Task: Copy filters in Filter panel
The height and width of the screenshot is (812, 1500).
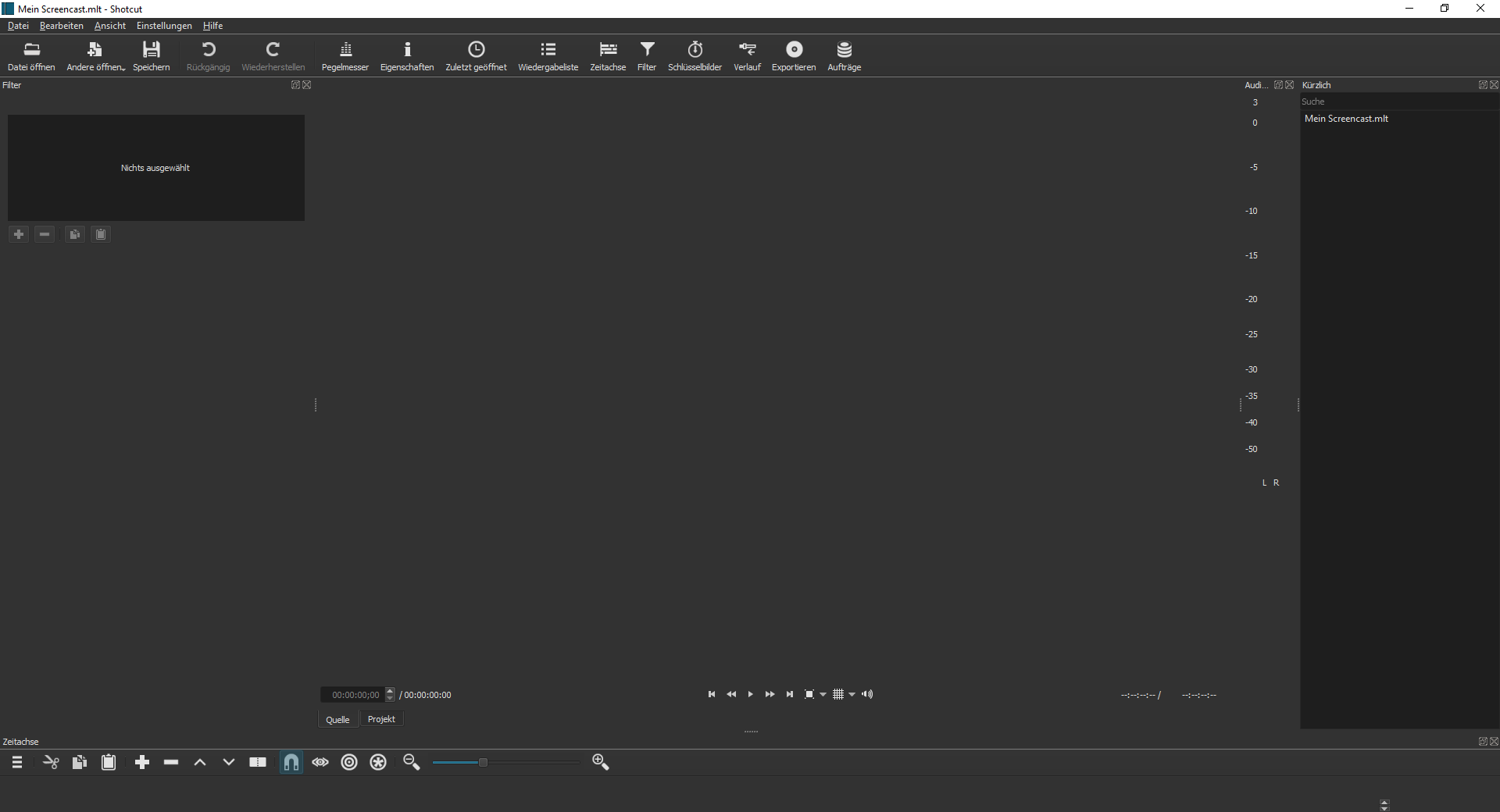Action: pyautogui.click(x=74, y=234)
